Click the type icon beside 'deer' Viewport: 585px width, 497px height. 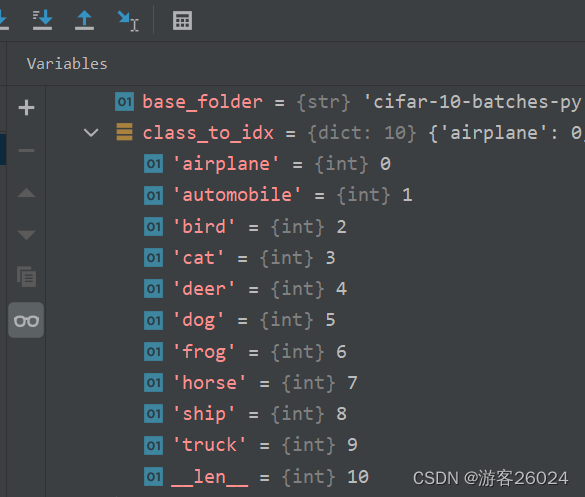point(153,289)
